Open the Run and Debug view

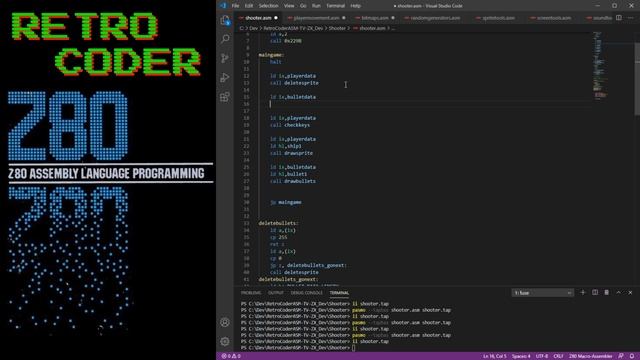pos(225,78)
